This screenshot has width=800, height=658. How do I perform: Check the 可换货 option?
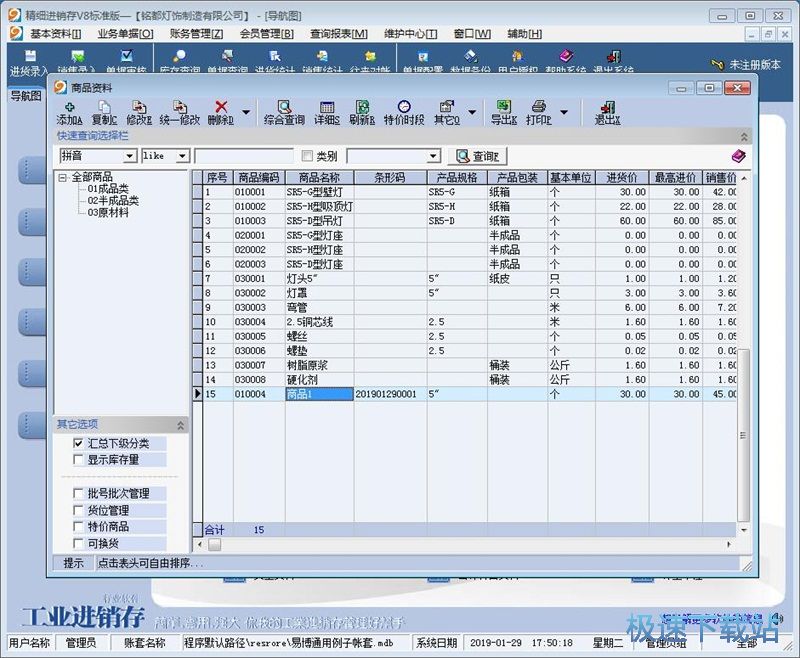(78, 543)
